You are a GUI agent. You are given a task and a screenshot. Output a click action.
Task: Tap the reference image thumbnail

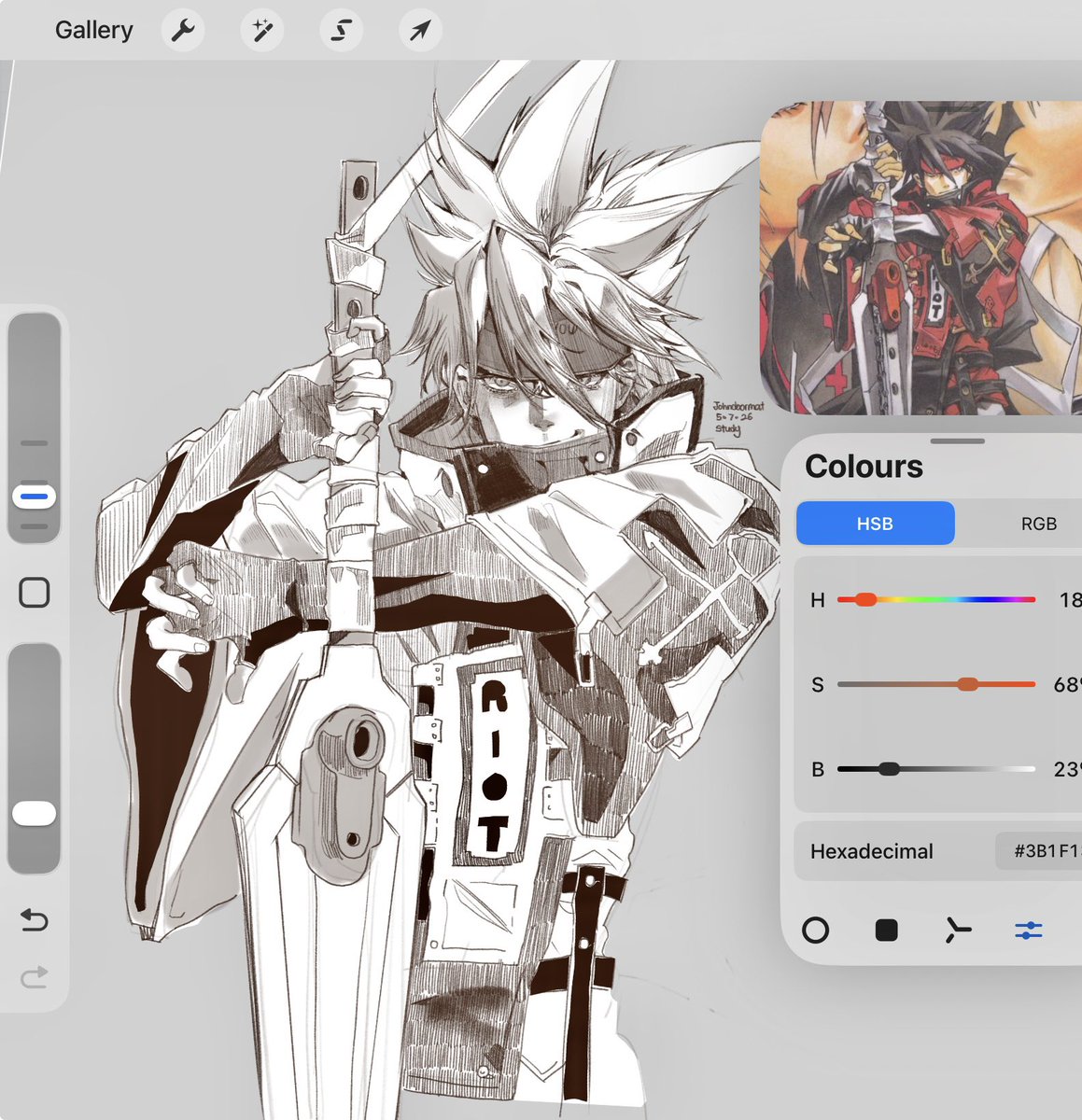point(921,258)
